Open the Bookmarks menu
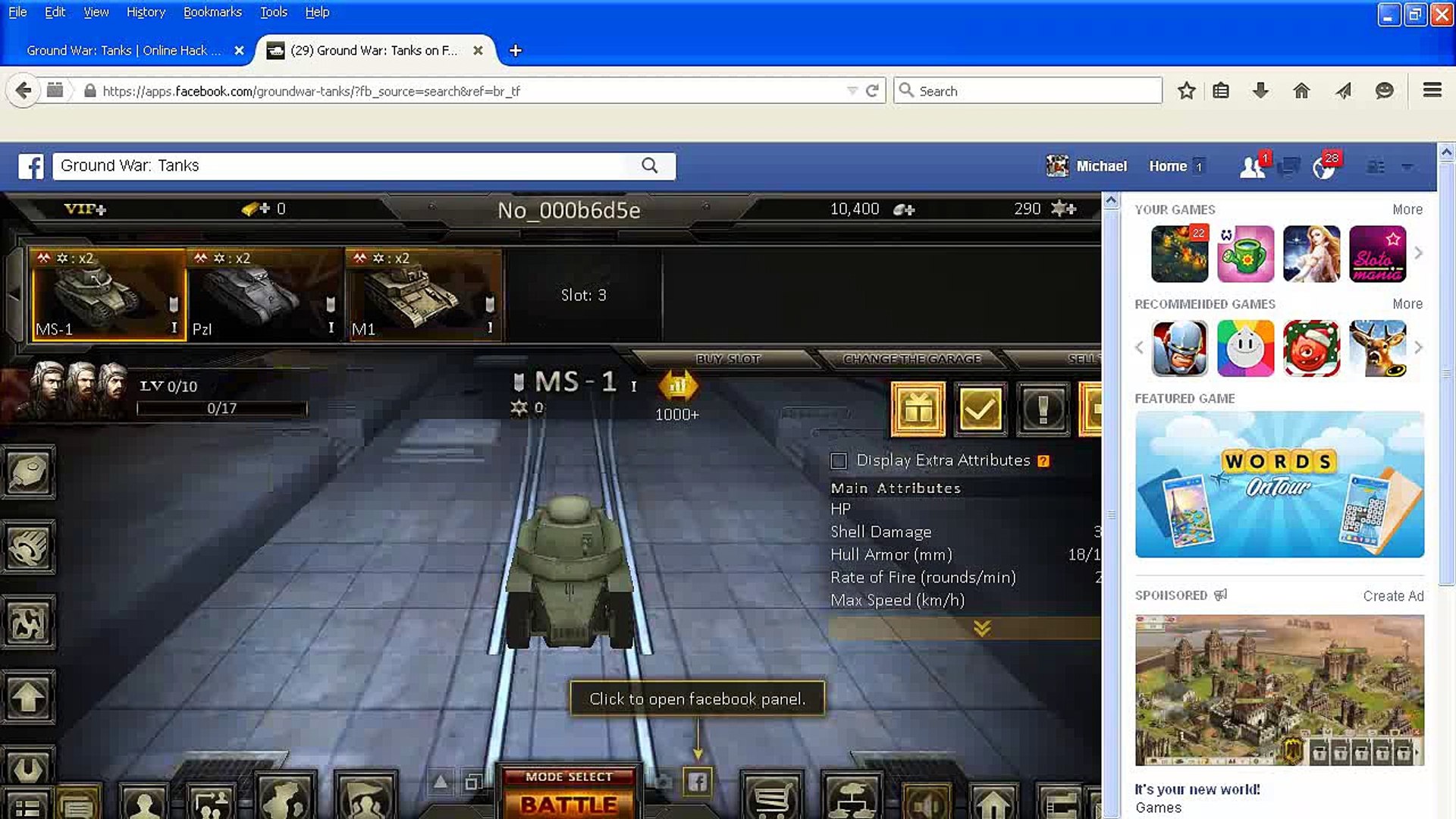The width and height of the screenshot is (1456, 819). pos(212,12)
